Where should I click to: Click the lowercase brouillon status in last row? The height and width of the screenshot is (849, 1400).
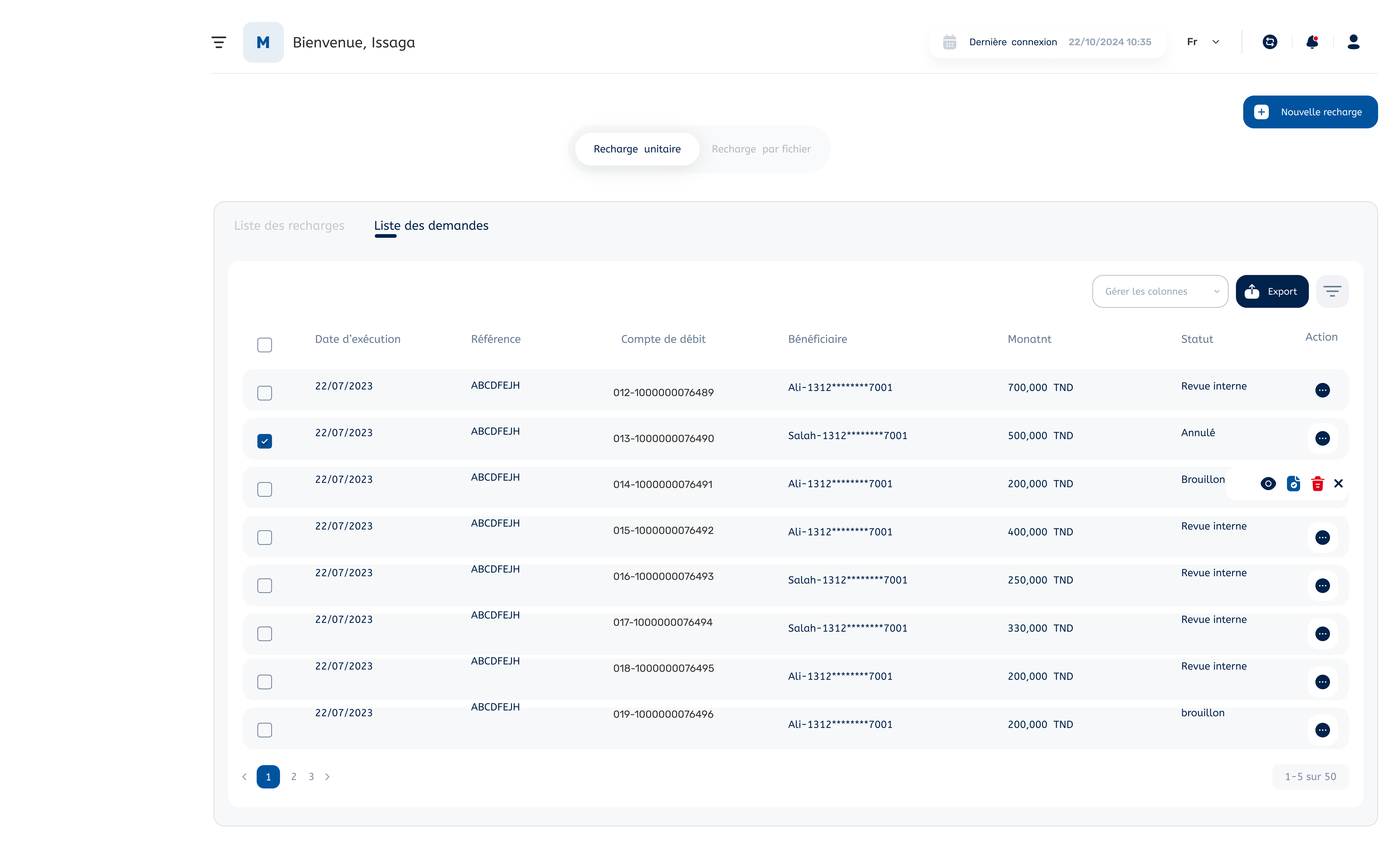pos(1203,713)
